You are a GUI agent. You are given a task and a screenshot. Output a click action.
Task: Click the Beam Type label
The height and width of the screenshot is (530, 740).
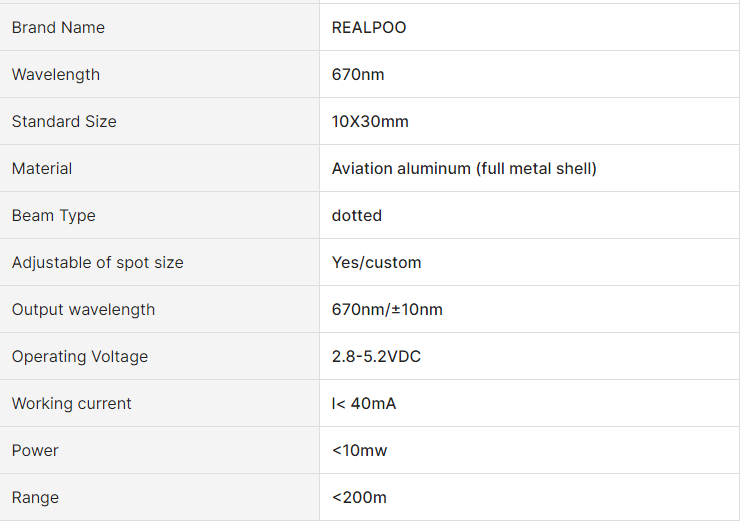(54, 216)
